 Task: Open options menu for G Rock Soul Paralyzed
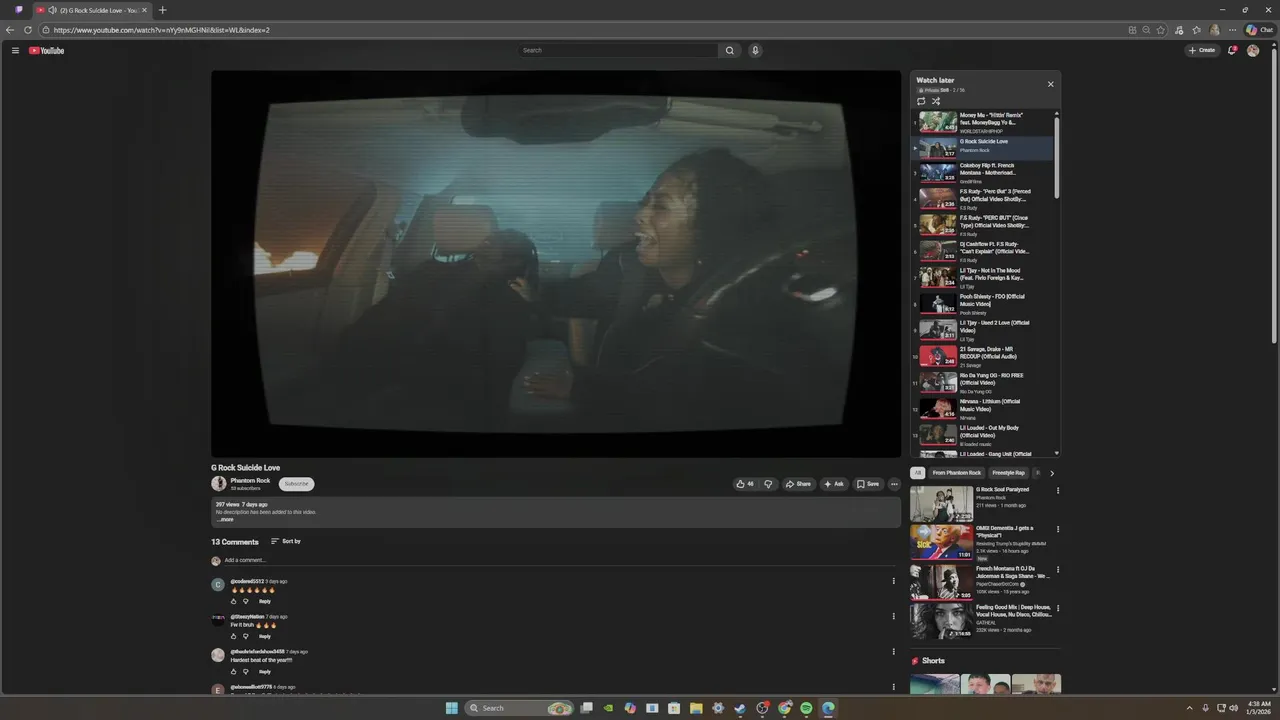1058,491
